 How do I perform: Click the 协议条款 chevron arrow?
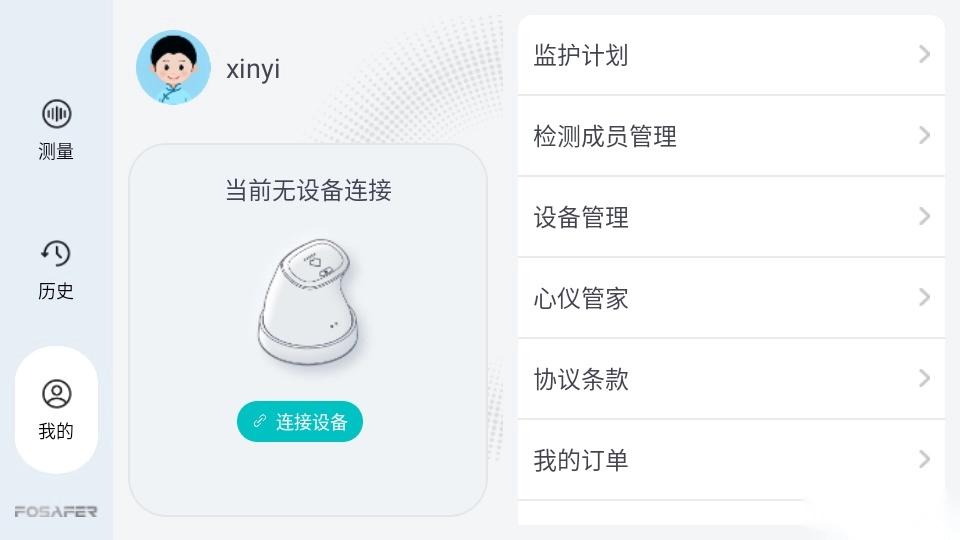[924, 378]
